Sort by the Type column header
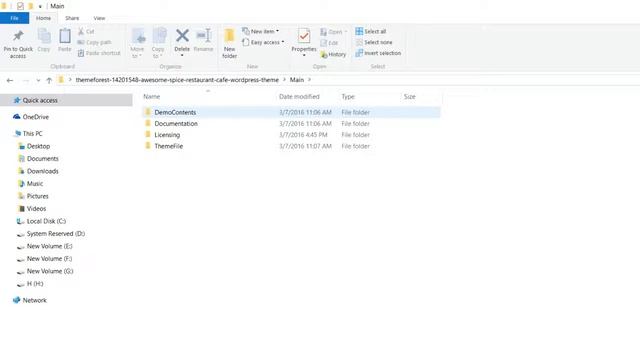640x360 pixels. coord(348,96)
